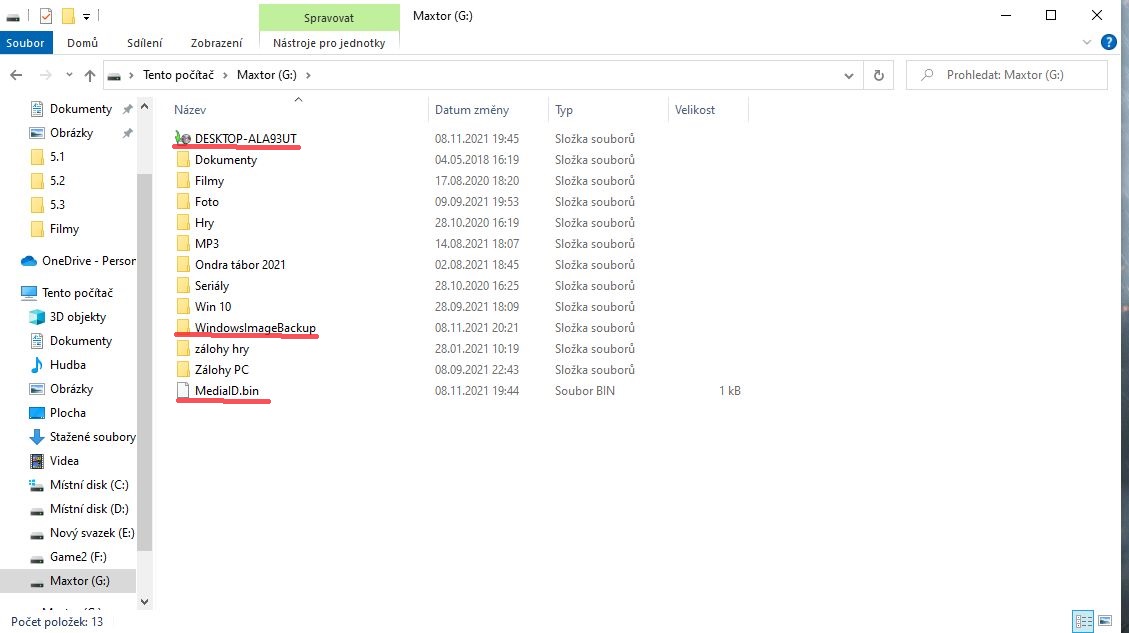Select the MP3 folder
This screenshot has width=1129, height=633.
(x=207, y=243)
